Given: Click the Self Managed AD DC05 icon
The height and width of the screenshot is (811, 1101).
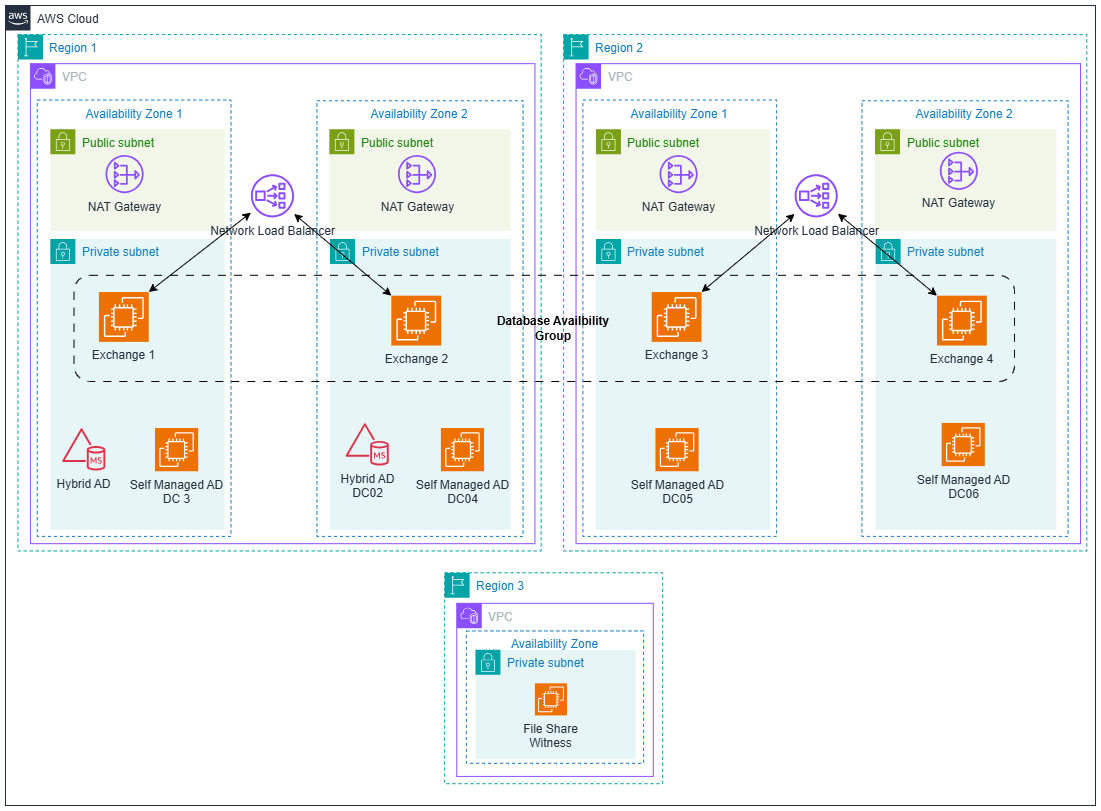Looking at the screenshot, I should (677, 449).
